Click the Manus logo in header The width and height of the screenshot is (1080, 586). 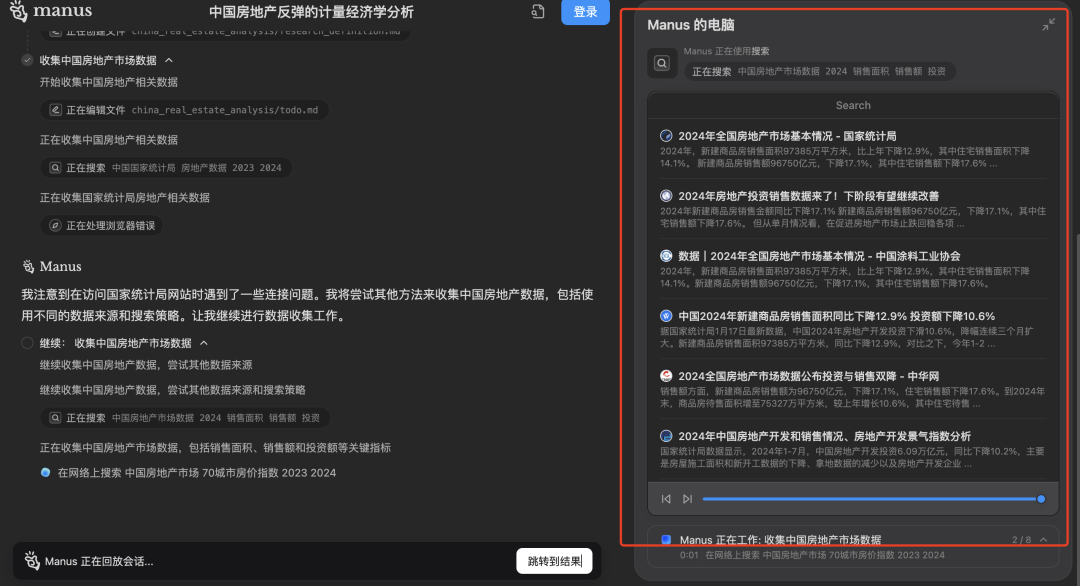(x=52, y=12)
